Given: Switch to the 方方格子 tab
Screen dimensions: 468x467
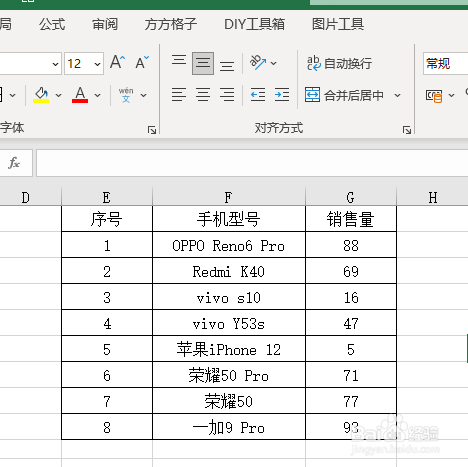Looking at the screenshot, I should pyautogui.click(x=171, y=25).
